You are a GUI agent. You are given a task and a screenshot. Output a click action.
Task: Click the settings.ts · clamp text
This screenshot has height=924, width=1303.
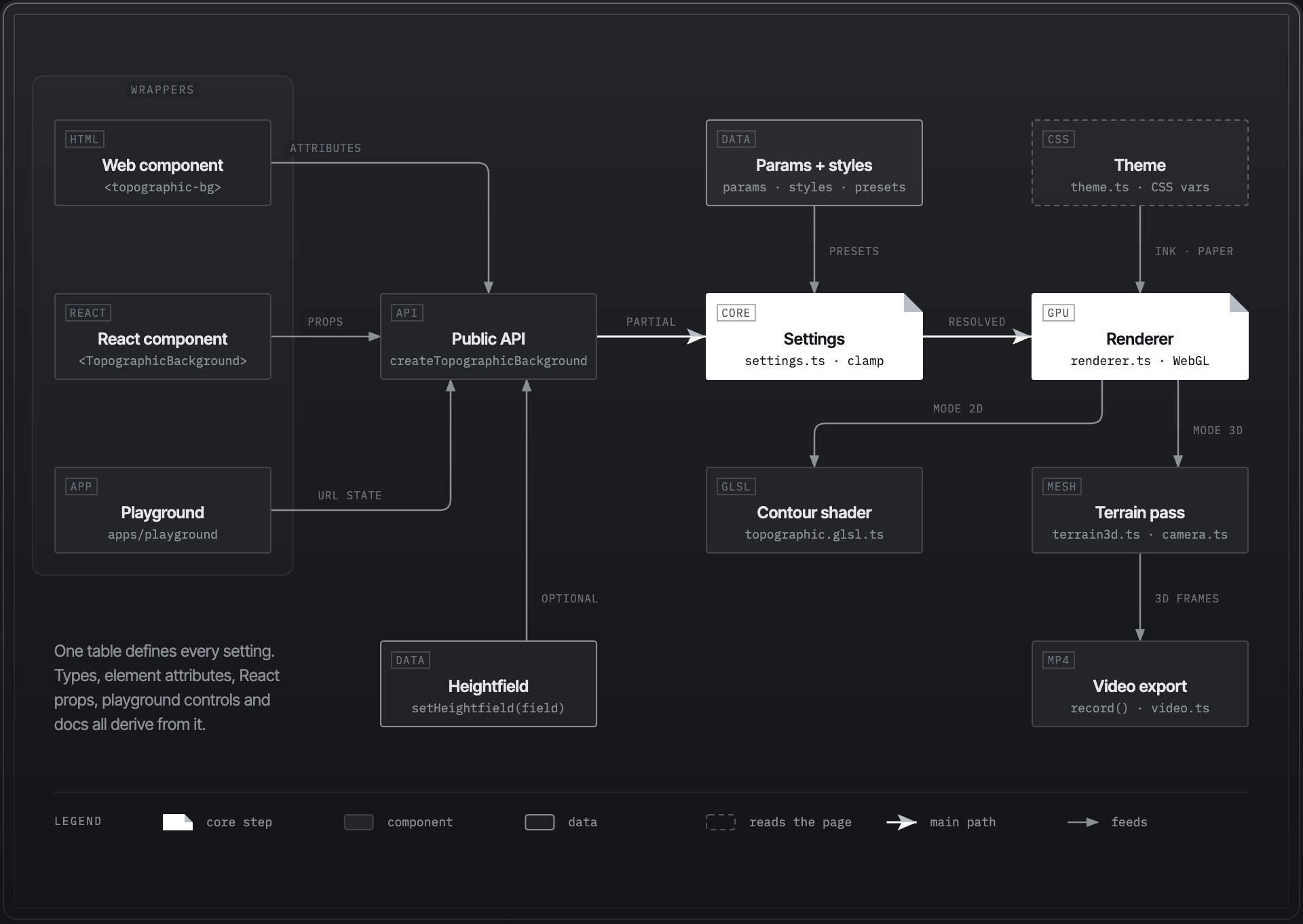tap(814, 361)
